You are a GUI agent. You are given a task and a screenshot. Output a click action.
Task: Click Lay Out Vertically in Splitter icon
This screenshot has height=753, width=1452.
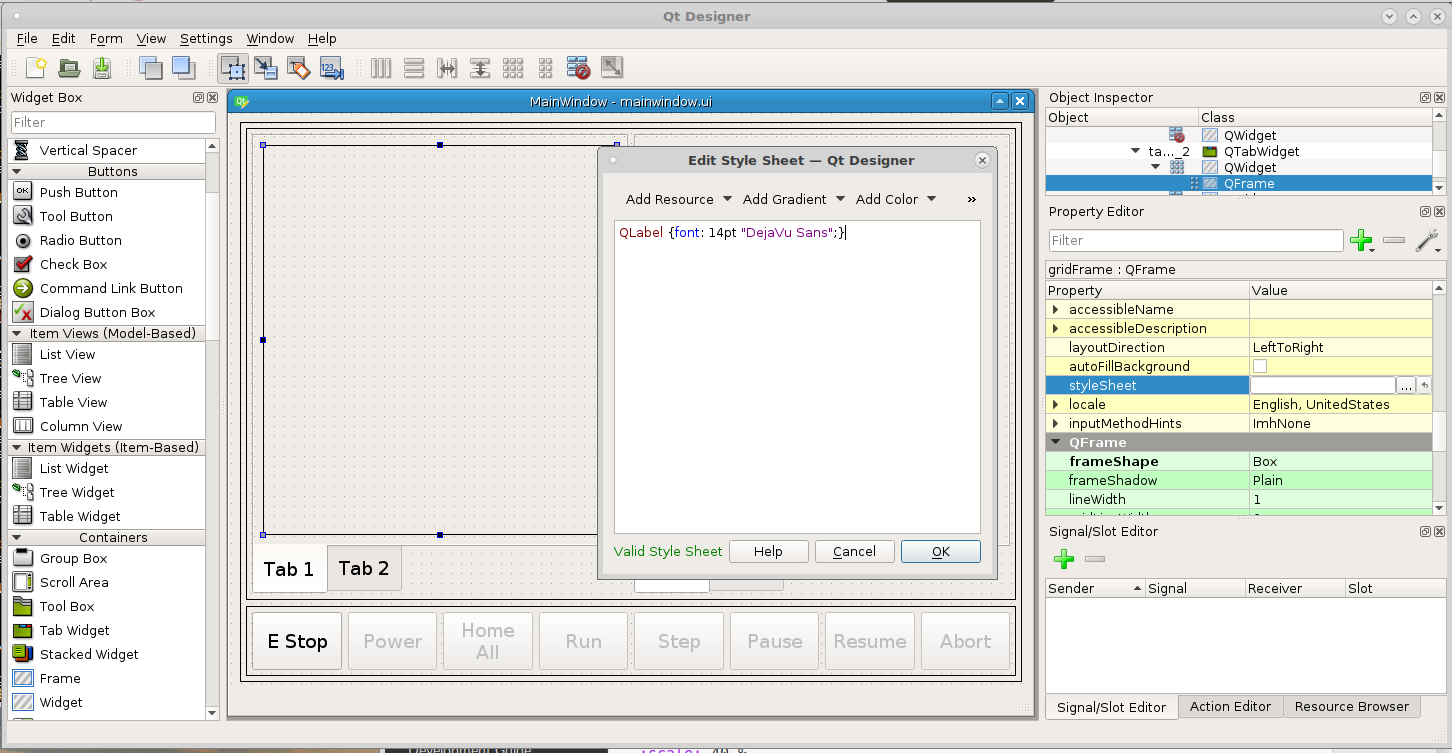click(x=480, y=68)
